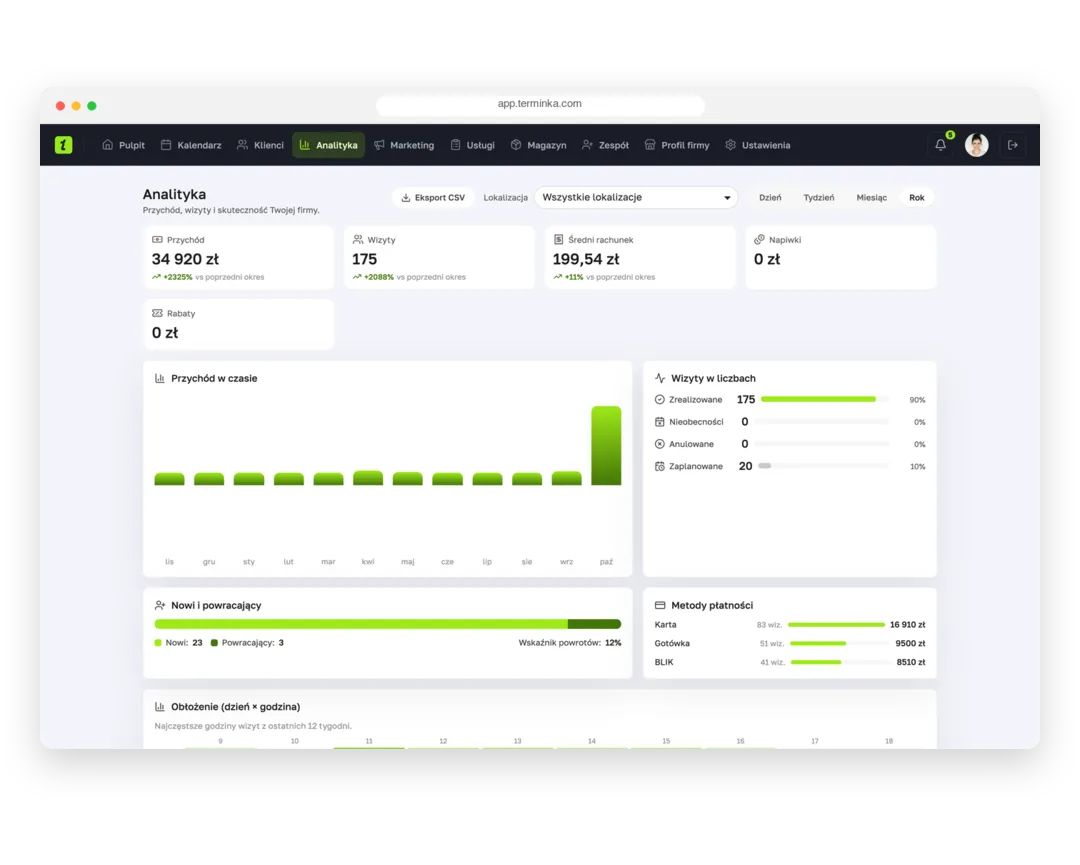
Task: Click the Nowi i powracający user icon
Action: 160,605
